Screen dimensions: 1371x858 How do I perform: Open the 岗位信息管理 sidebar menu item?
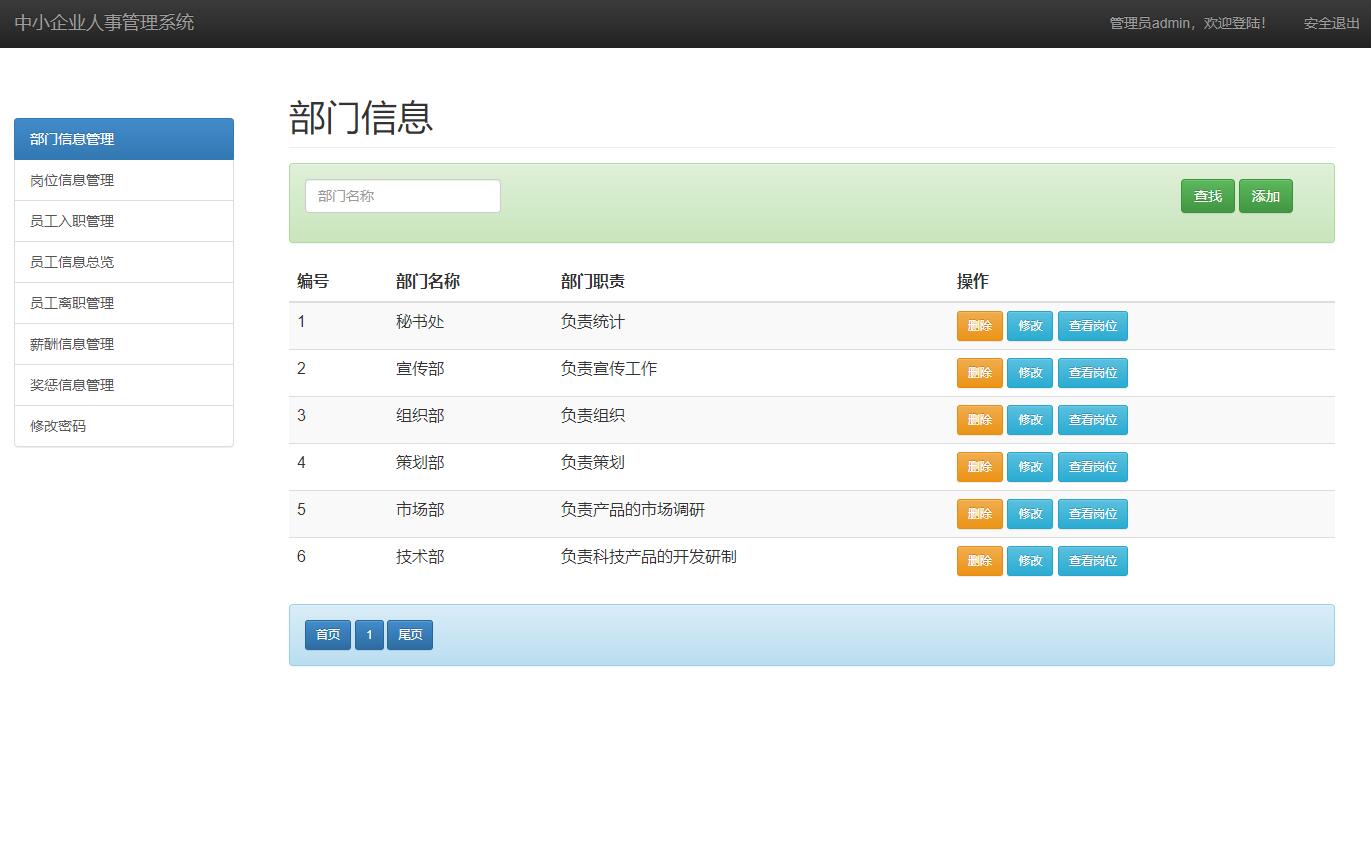click(70, 180)
